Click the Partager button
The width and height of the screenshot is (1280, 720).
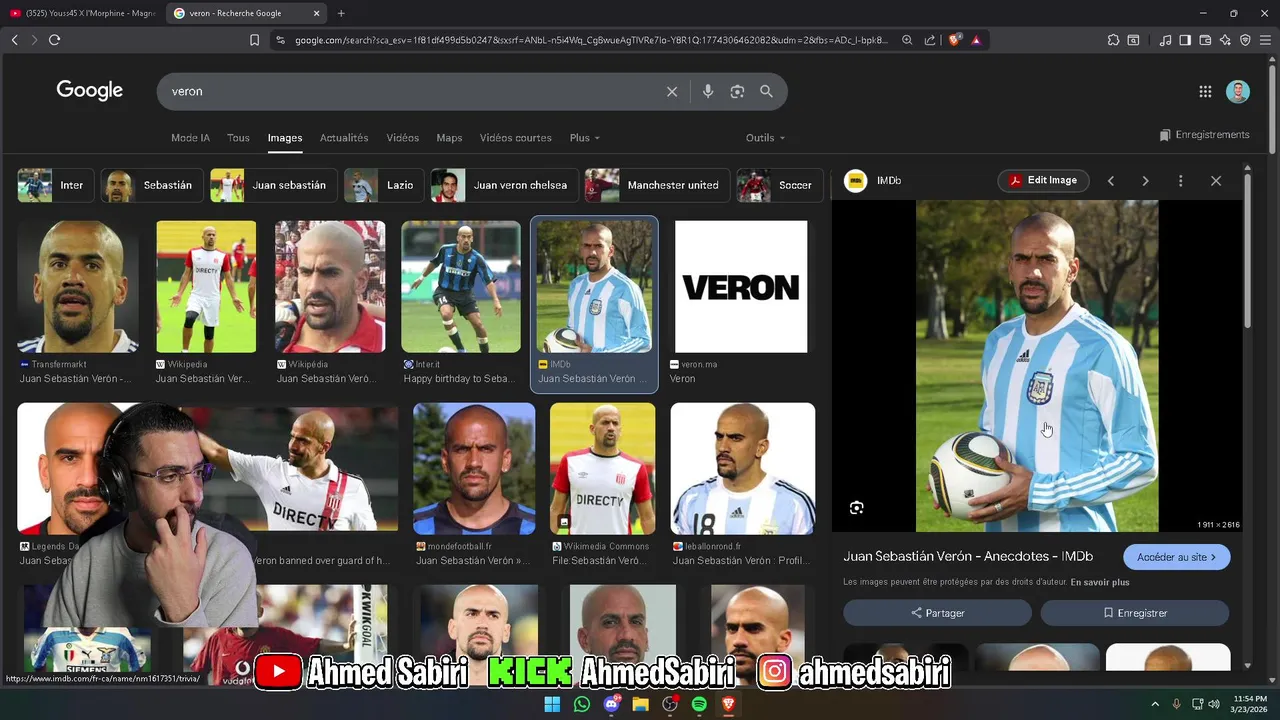(x=937, y=613)
